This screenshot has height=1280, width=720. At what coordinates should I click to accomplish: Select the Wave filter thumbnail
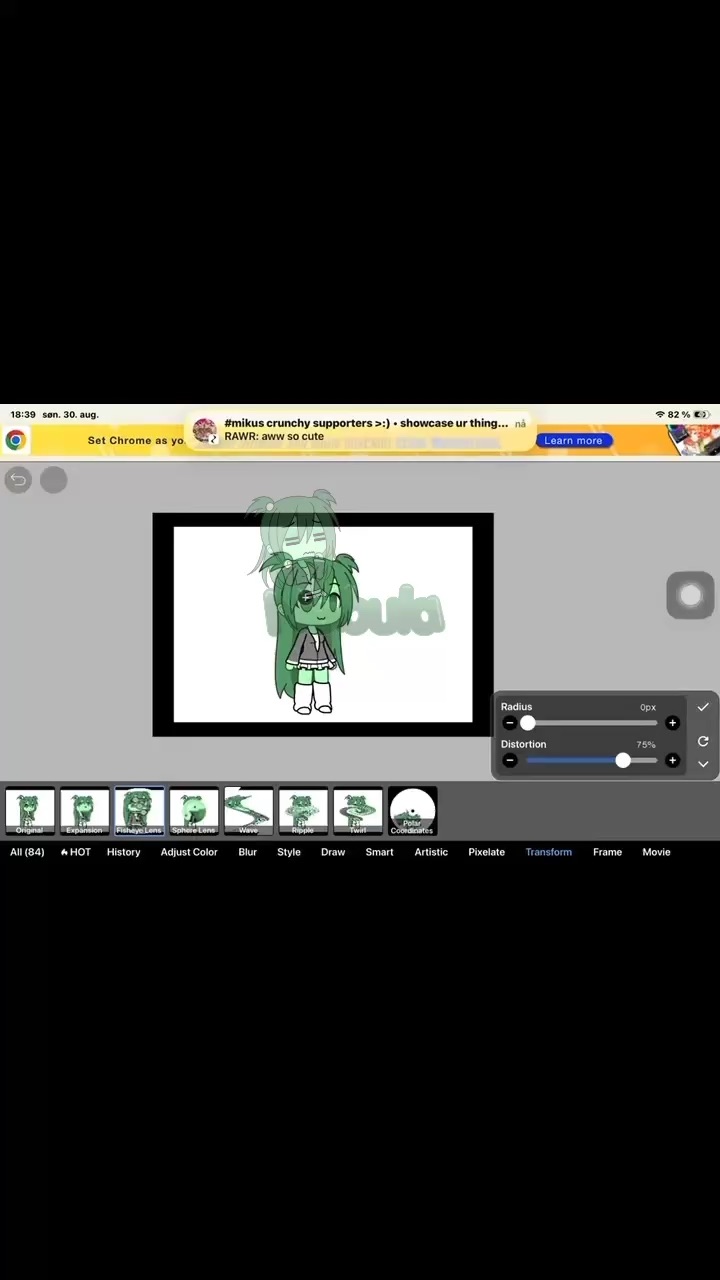pyautogui.click(x=248, y=811)
